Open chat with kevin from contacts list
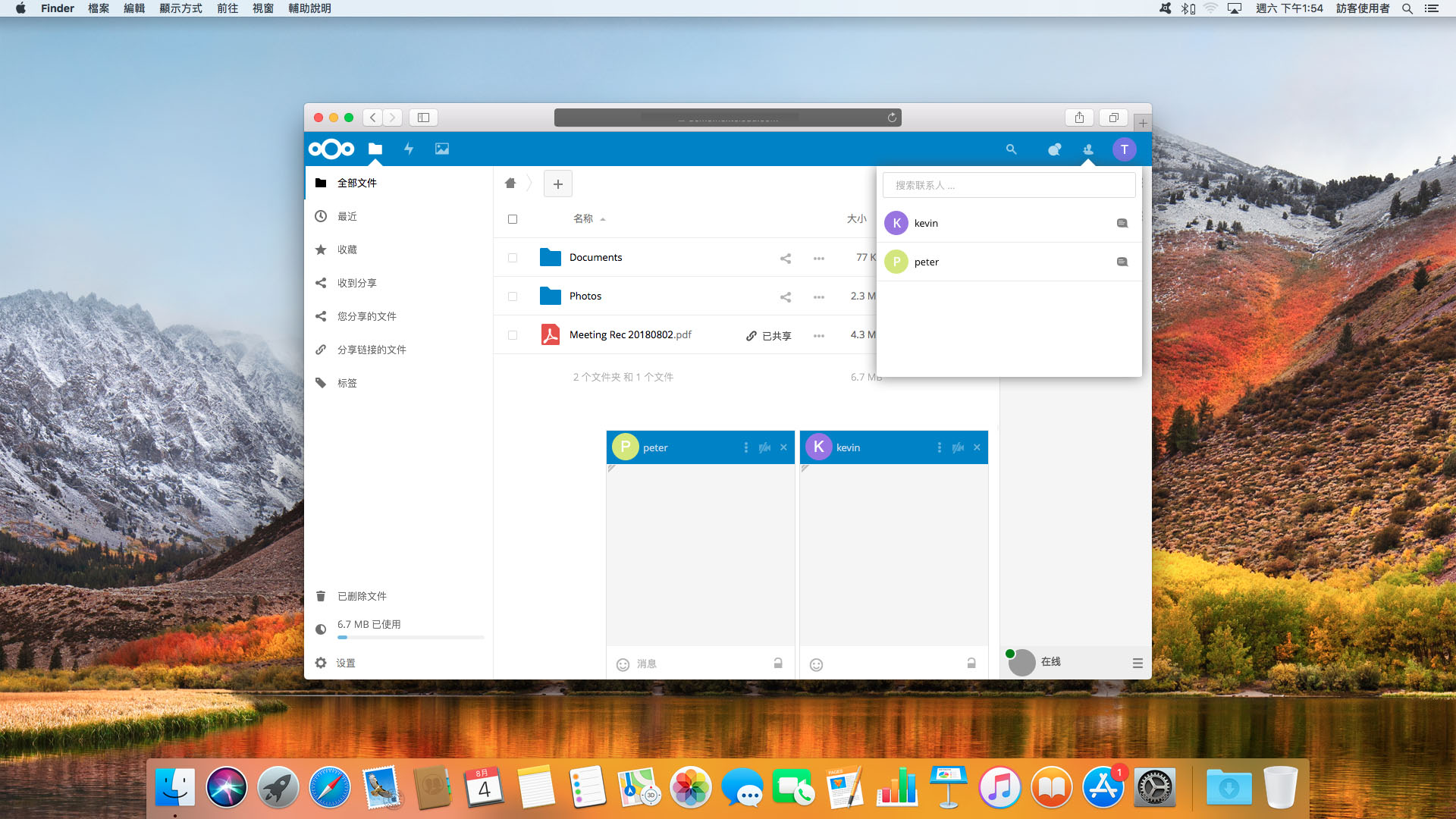This screenshot has height=819, width=1456. pyautogui.click(x=1122, y=223)
